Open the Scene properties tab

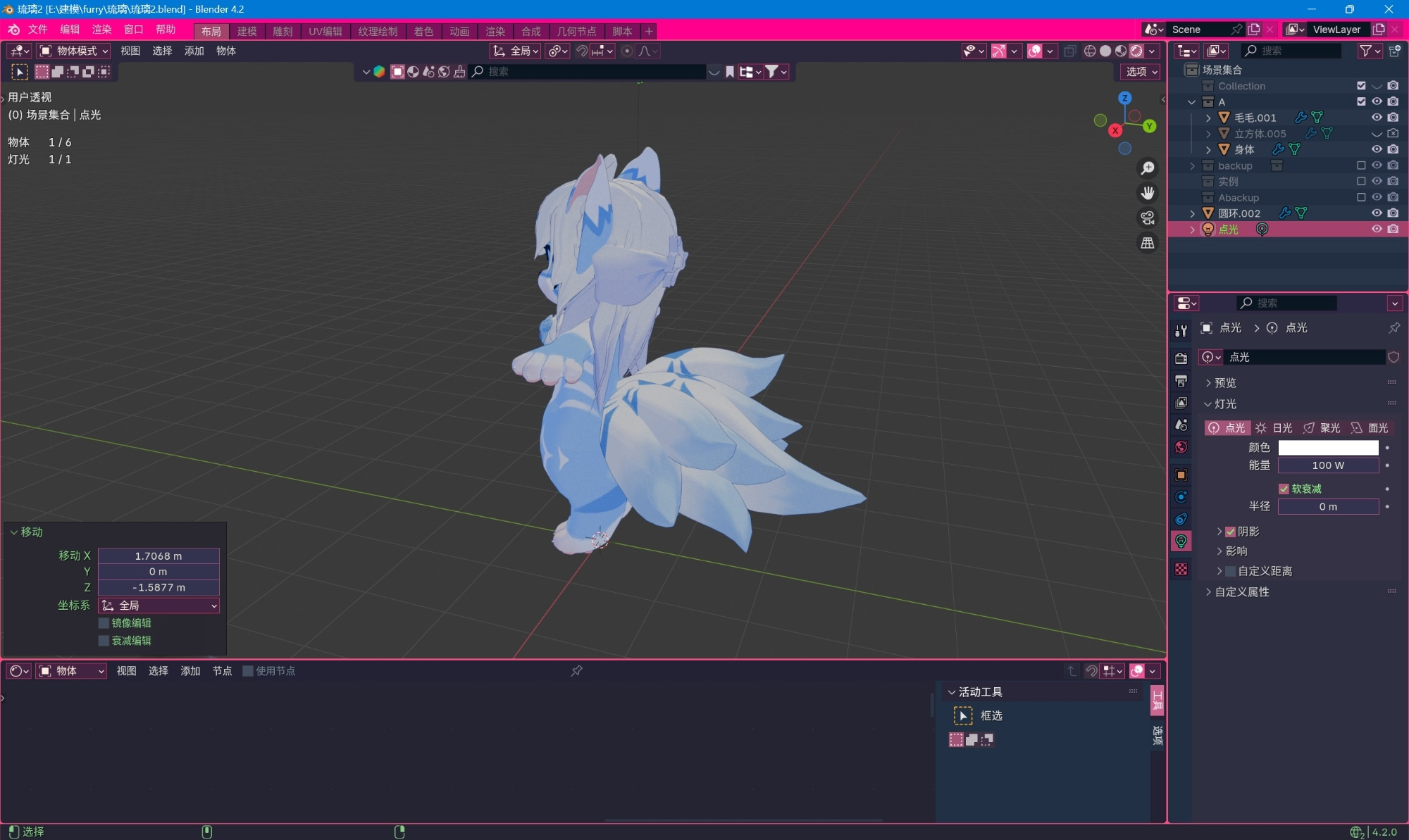[x=1181, y=425]
